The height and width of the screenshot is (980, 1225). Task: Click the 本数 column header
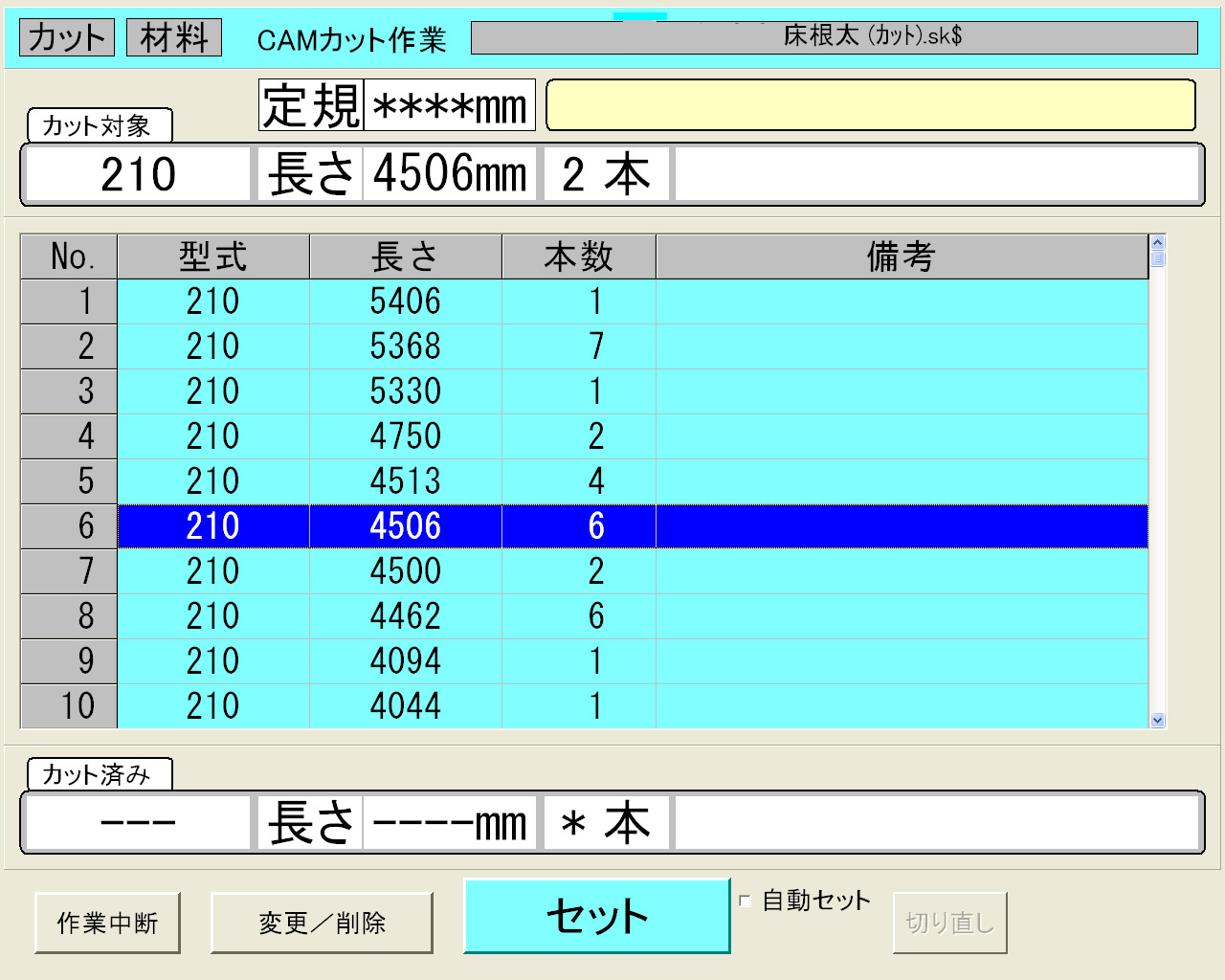[x=578, y=256]
